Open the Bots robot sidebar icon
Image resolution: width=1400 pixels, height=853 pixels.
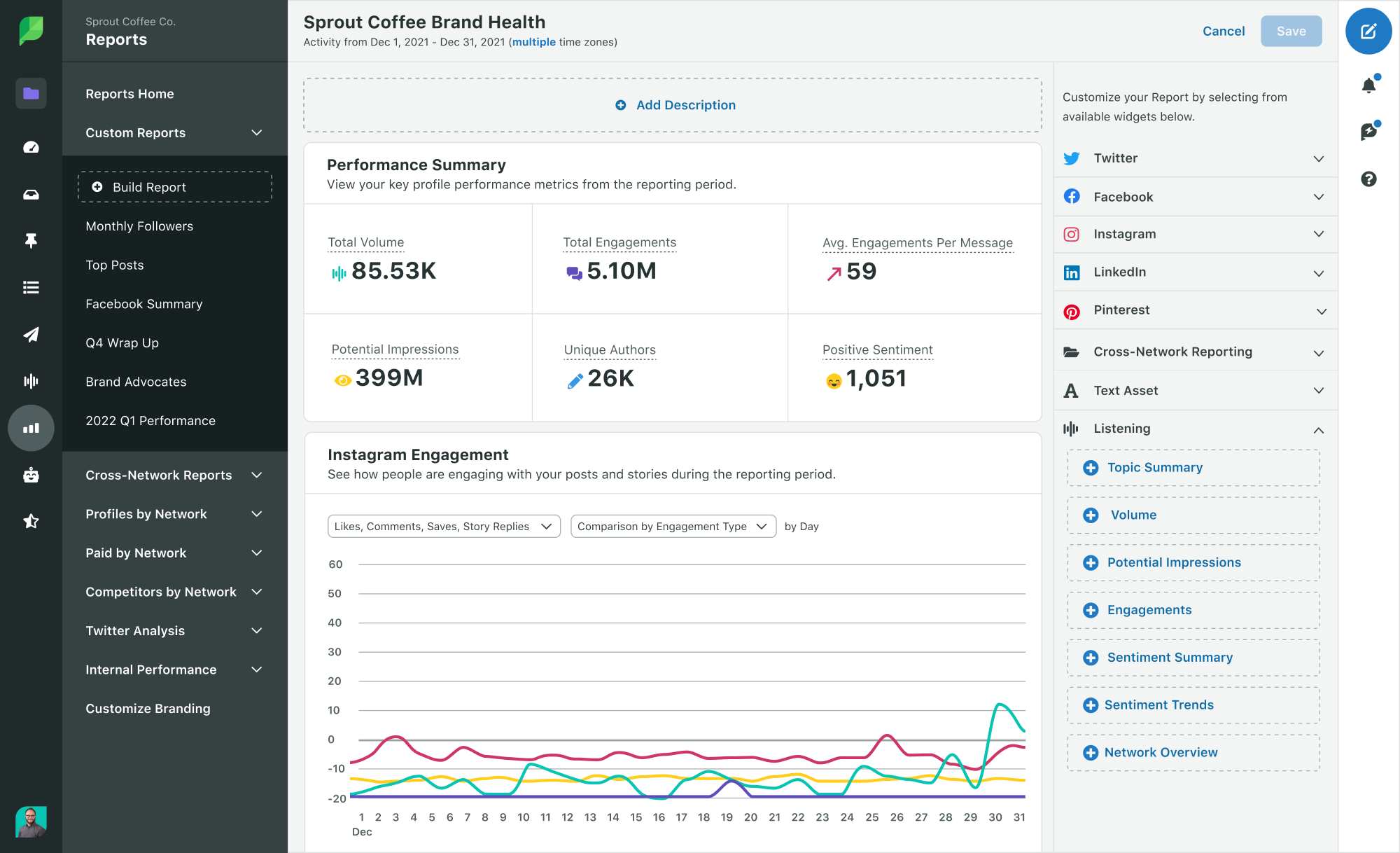pyautogui.click(x=31, y=475)
